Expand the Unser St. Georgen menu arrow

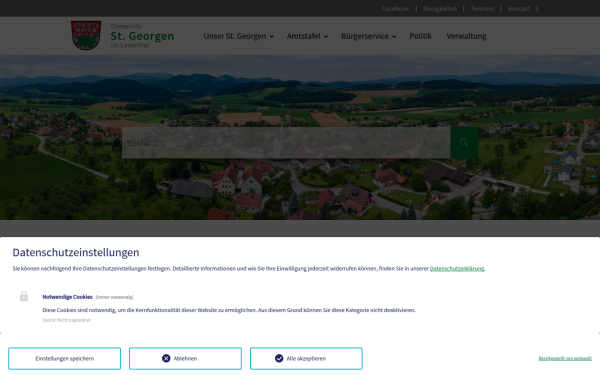point(272,37)
